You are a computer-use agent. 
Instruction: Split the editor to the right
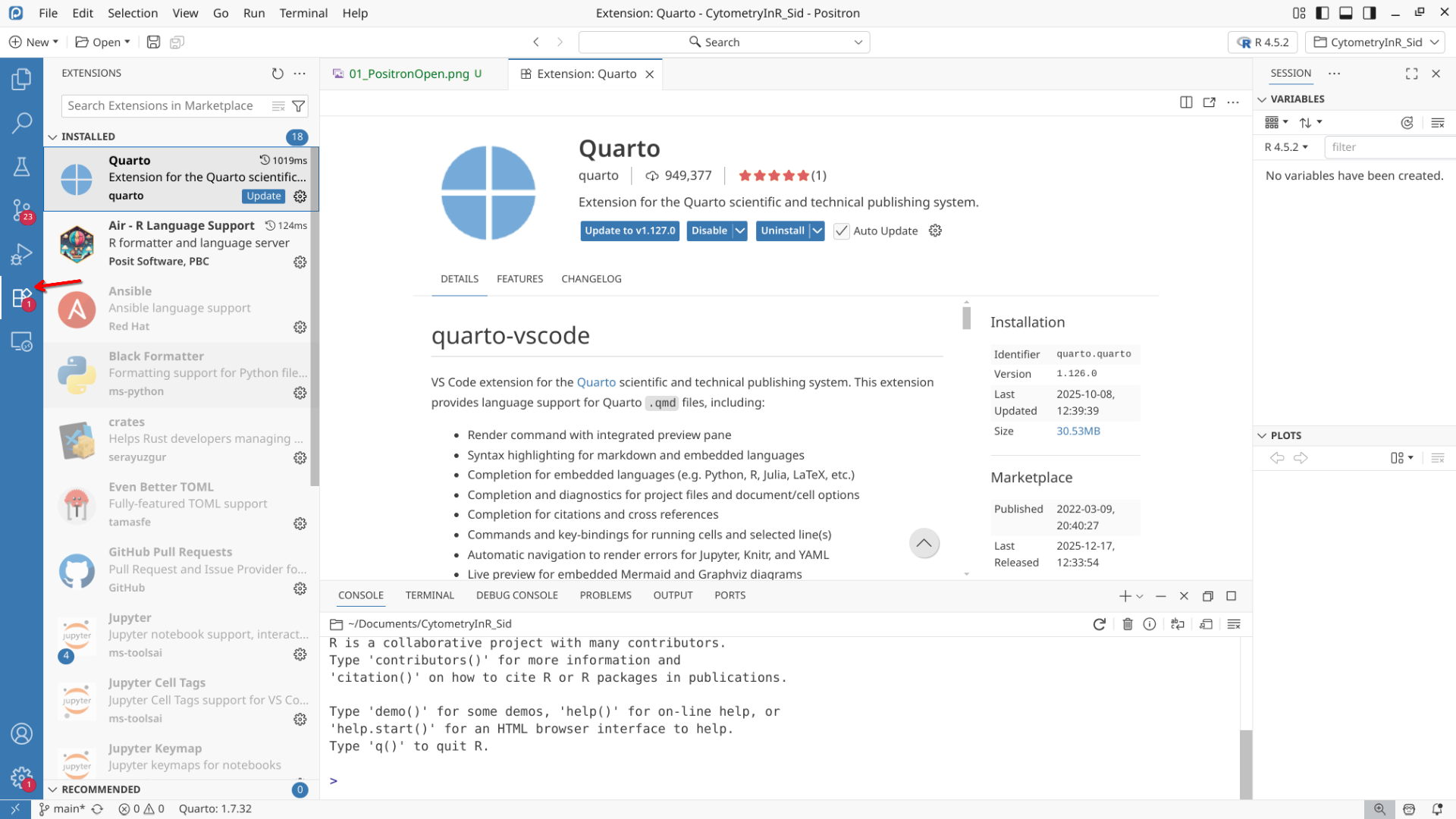1186,102
